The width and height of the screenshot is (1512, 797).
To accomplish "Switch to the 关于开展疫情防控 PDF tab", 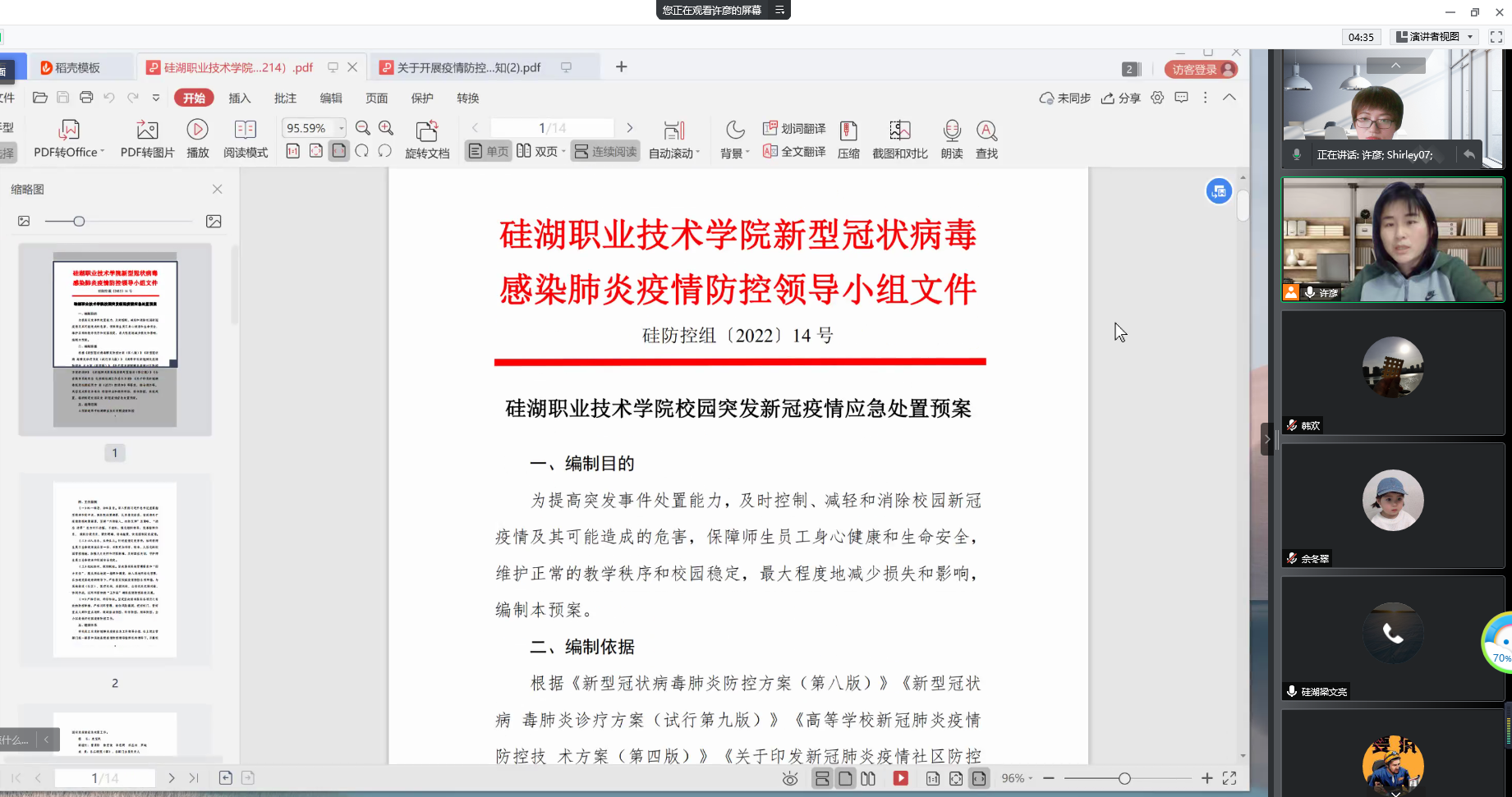I will click(x=468, y=67).
